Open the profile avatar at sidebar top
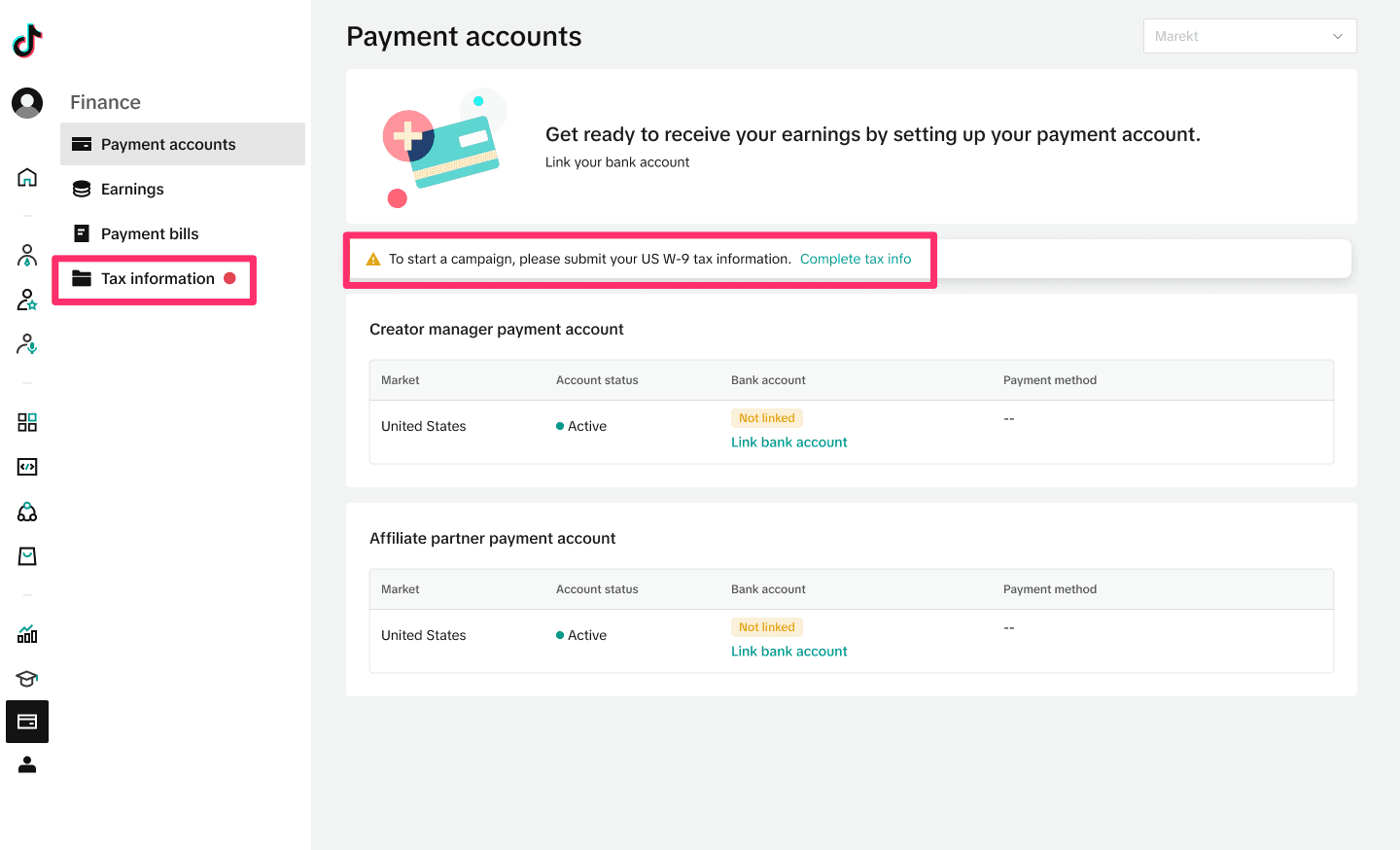The width and height of the screenshot is (1400, 850). 26,102
